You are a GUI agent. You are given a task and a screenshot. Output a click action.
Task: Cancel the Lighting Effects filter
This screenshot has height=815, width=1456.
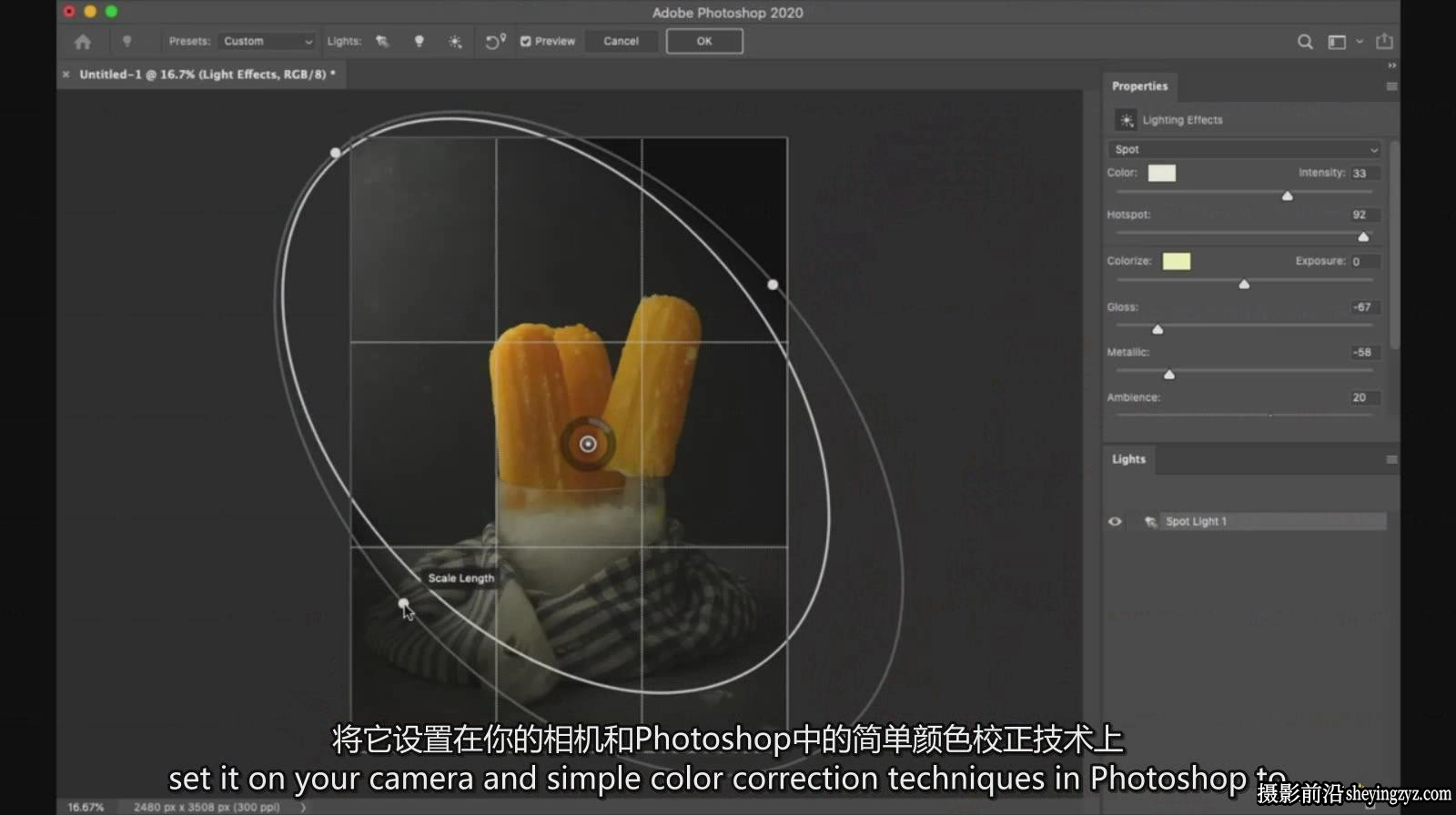[621, 41]
